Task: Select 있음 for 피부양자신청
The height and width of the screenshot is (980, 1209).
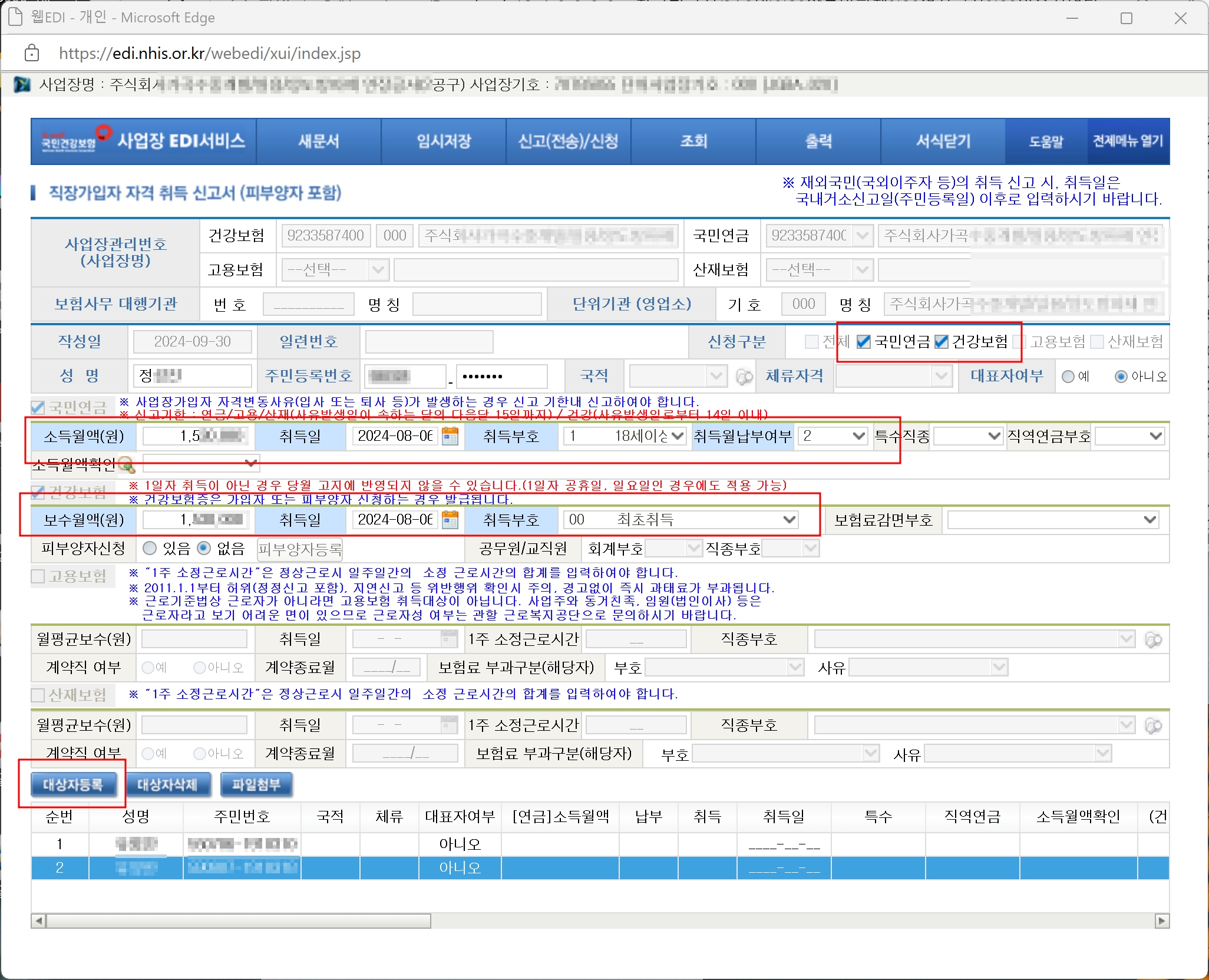Action: point(150,549)
